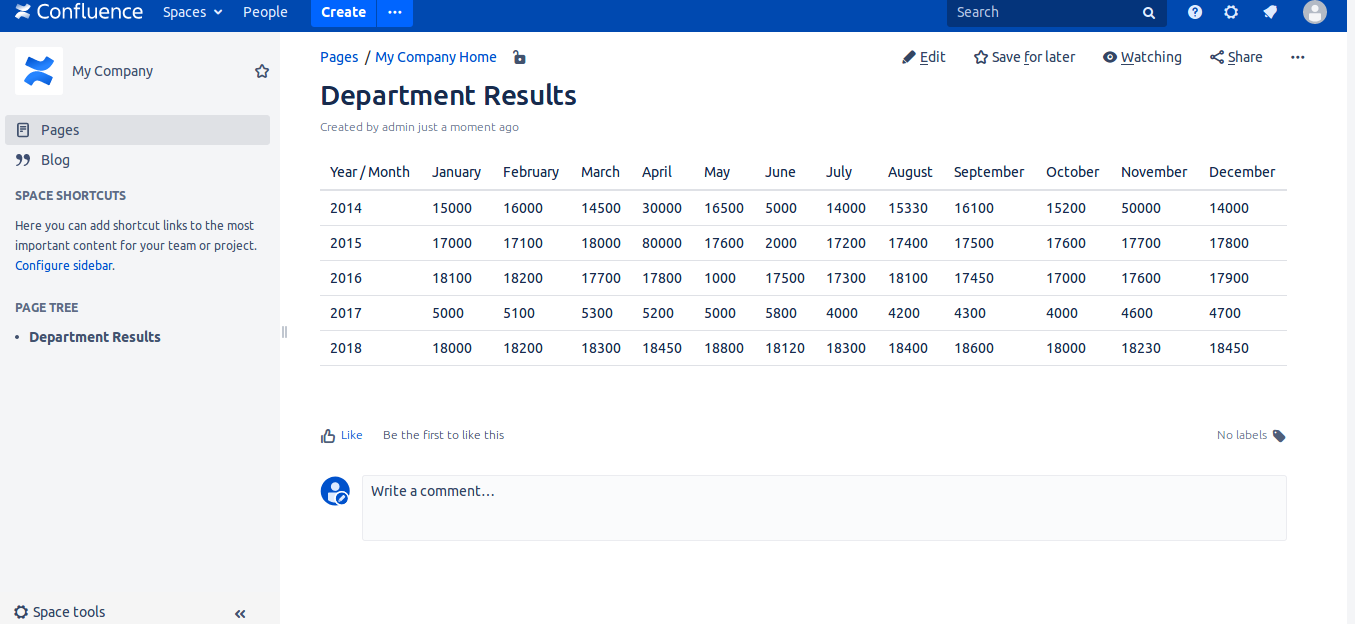
Task: Expand the Spaces dropdown menu
Action: click(x=192, y=12)
